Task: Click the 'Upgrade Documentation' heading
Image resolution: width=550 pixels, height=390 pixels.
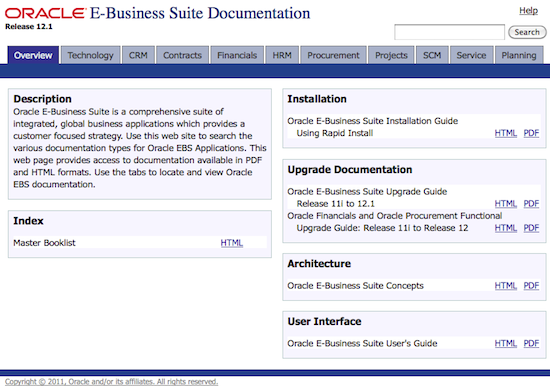Action: click(350, 170)
